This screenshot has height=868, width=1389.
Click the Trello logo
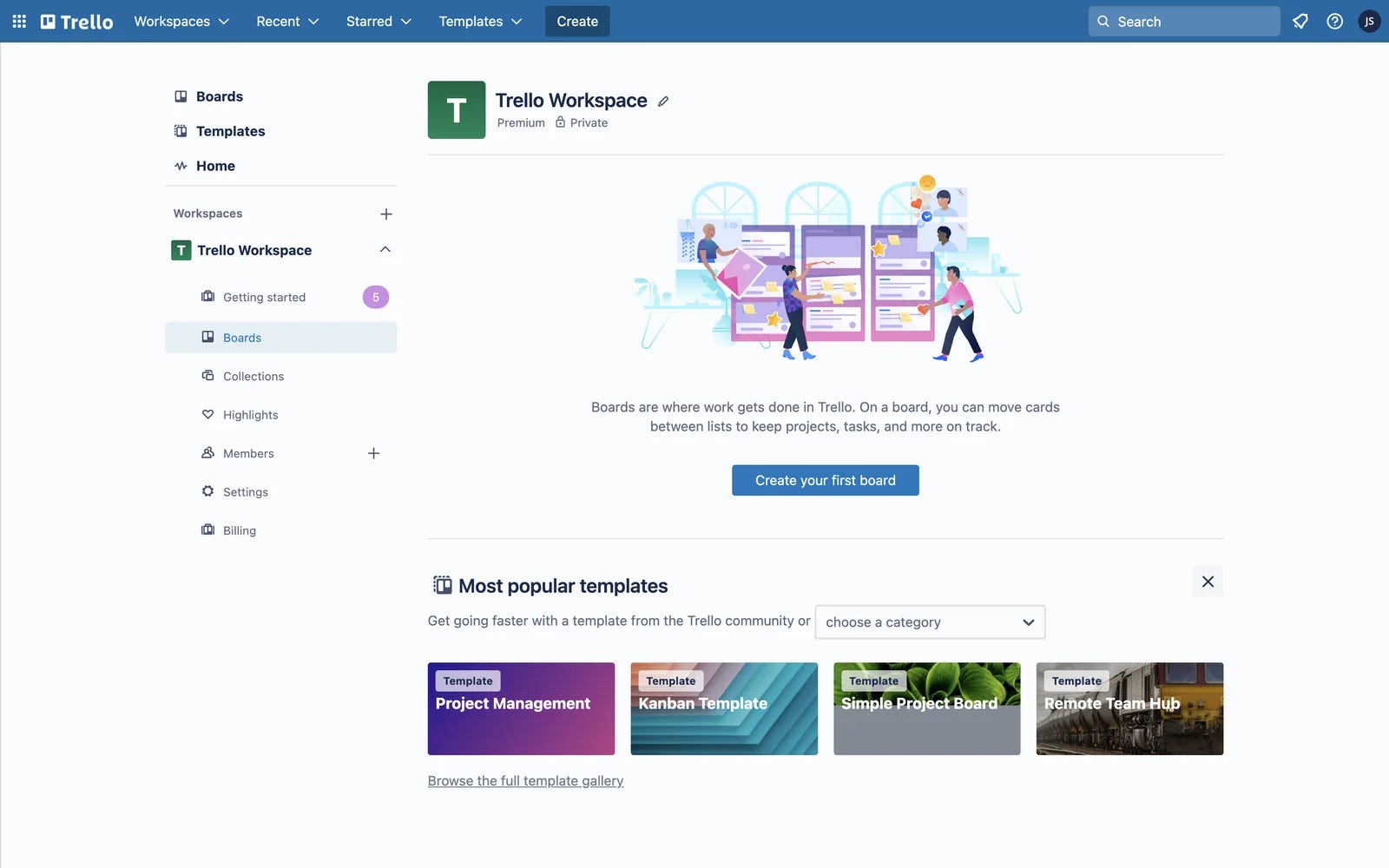76,21
